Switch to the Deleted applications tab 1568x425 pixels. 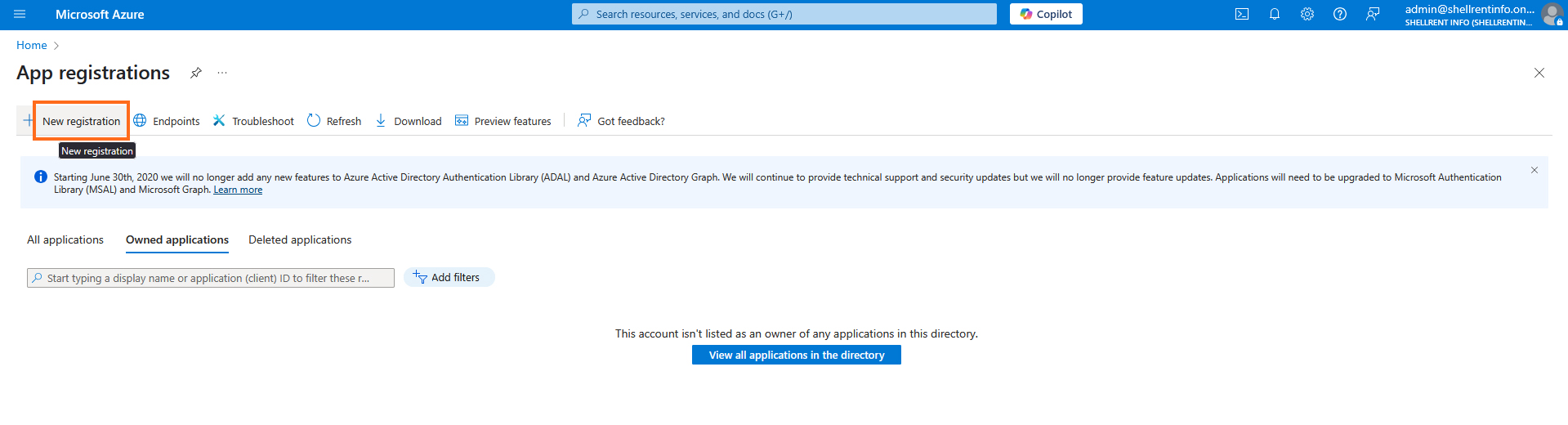[300, 239]
